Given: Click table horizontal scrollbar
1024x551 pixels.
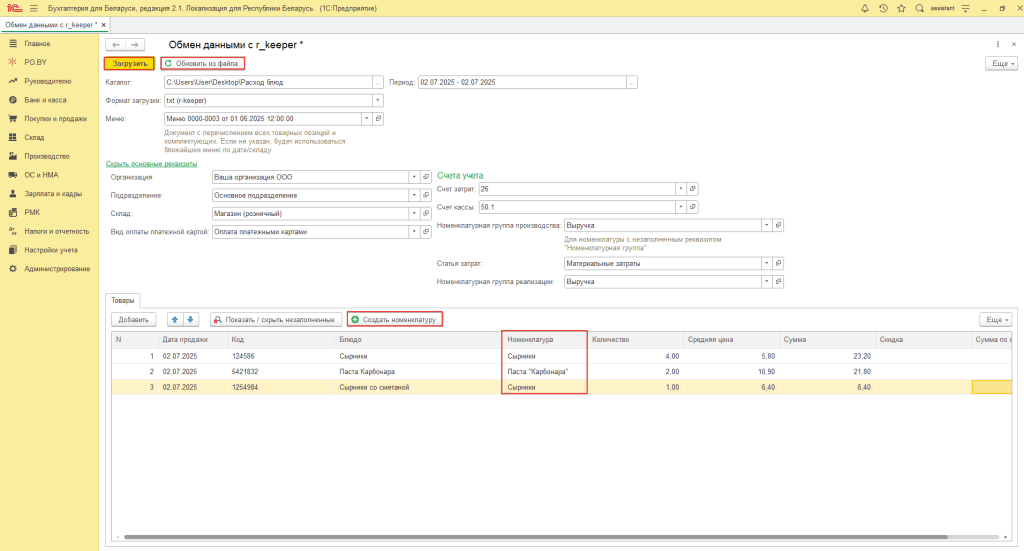Looking at the screenshot, I should (x=536, y=537).
